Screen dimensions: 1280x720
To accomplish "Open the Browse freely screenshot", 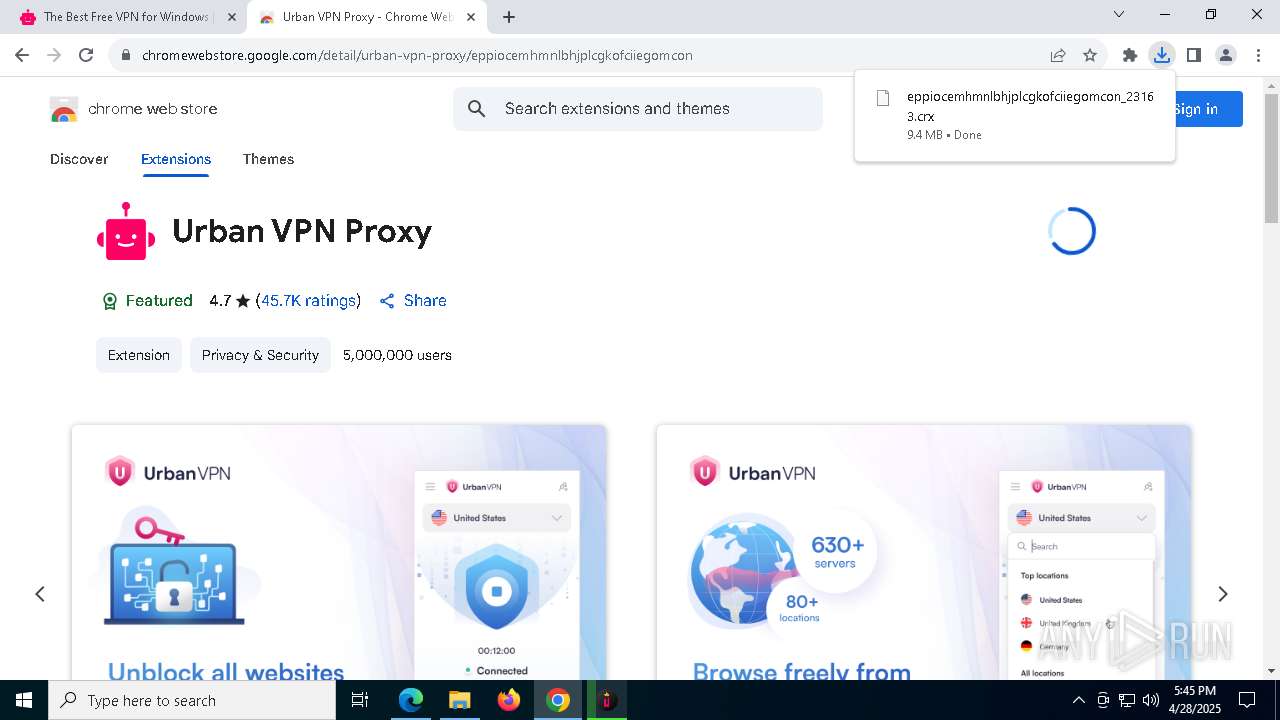I will 924,552.
